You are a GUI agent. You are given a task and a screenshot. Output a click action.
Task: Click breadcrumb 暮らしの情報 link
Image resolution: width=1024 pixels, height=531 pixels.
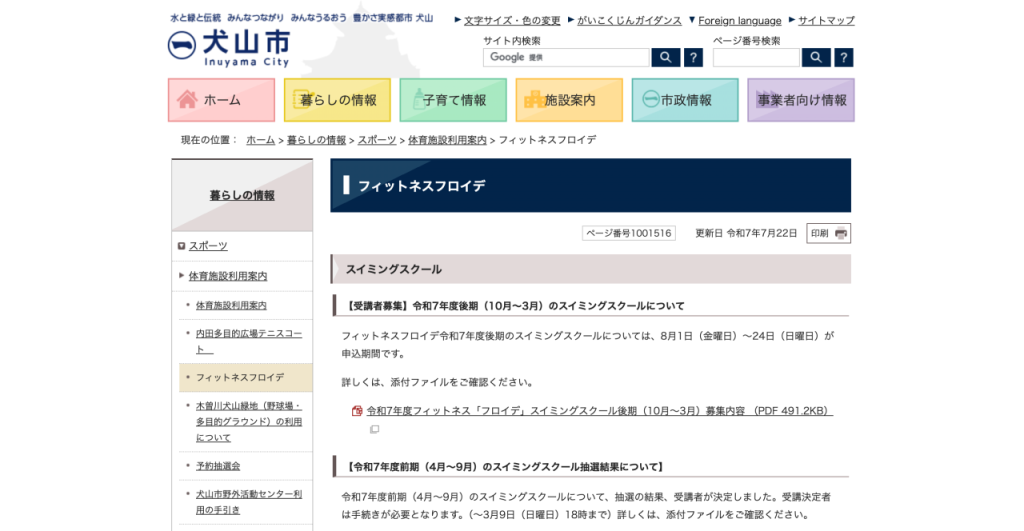(317, 140)
